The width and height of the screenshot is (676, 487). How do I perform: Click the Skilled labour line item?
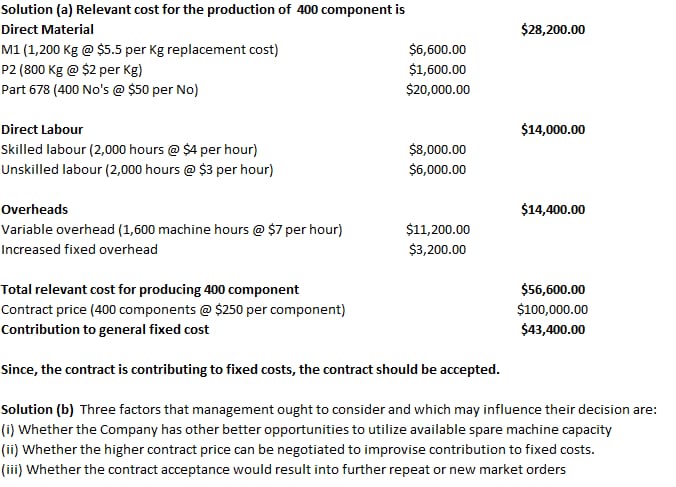(129, 150)
